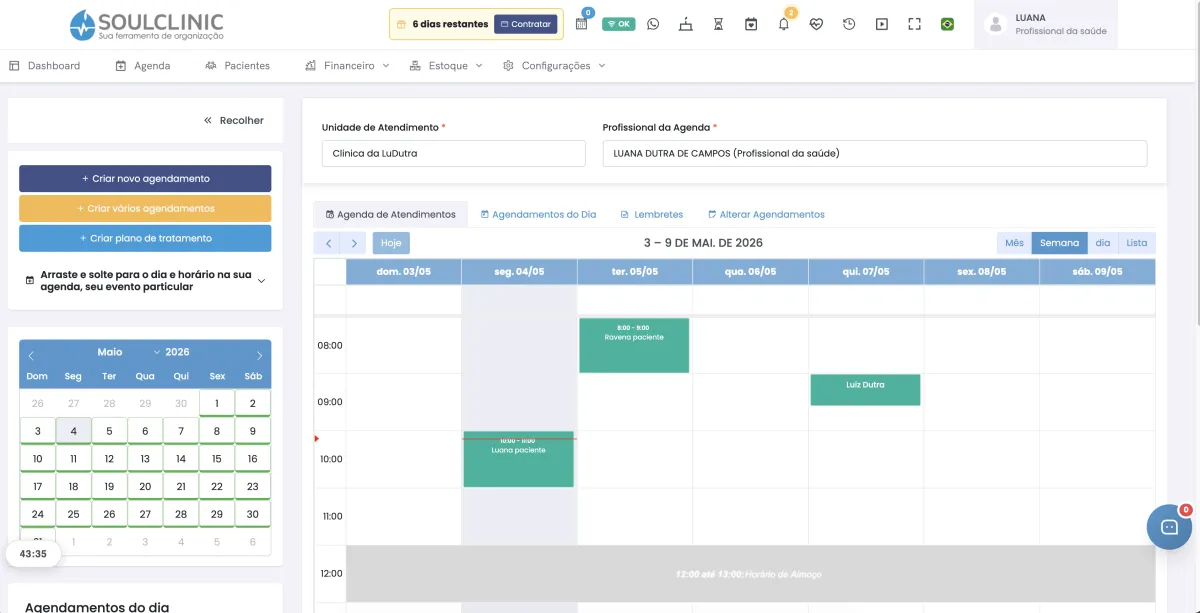Image resolution: width=1200 pixels, height=613 pixels.
Task: Open the Pacientes menu item
Action: pos(237,65)
